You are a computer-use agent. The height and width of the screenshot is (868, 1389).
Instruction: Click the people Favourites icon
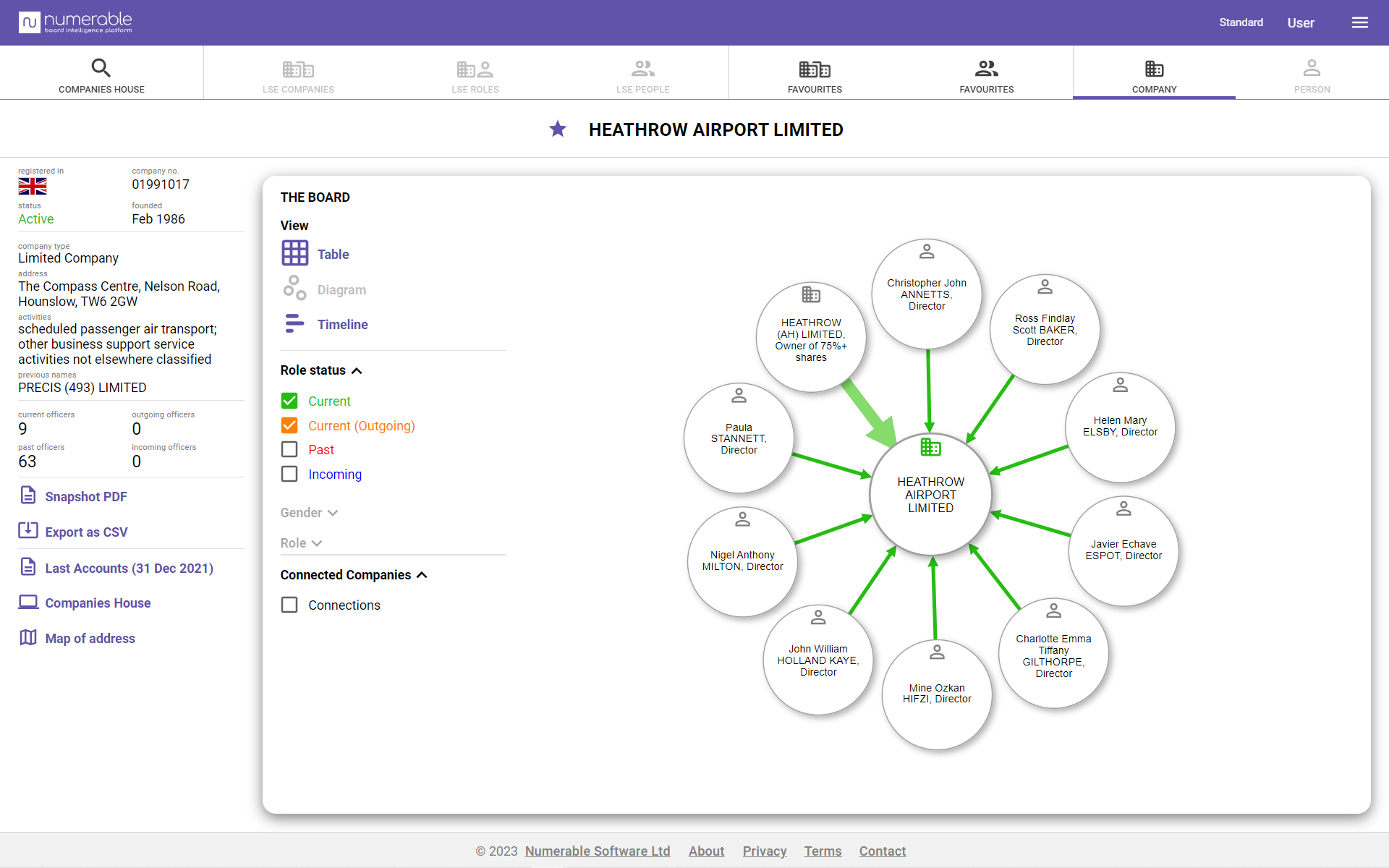pyautogui.click(x=987, y=69)
